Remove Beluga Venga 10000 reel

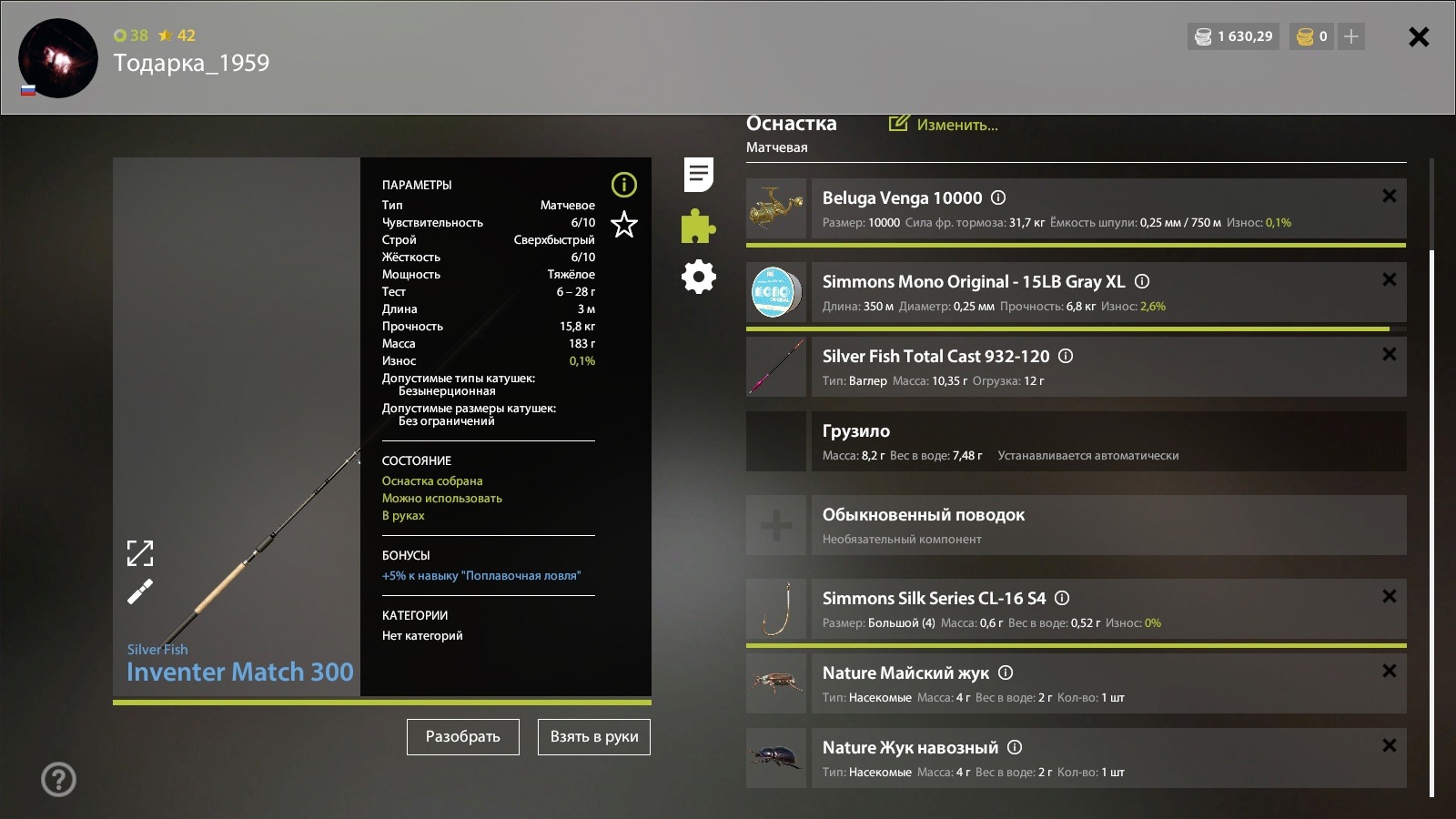[x=1390, y=196]
